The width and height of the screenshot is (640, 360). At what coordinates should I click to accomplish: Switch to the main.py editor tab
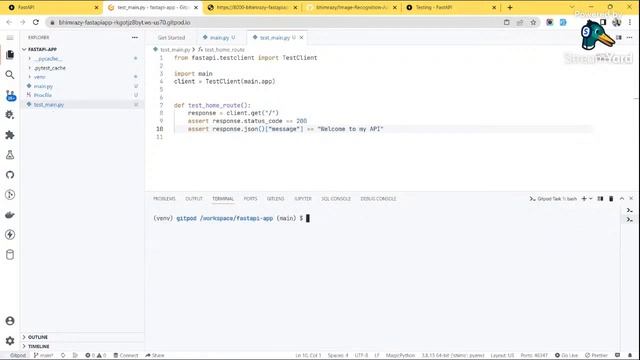[219, 38]
